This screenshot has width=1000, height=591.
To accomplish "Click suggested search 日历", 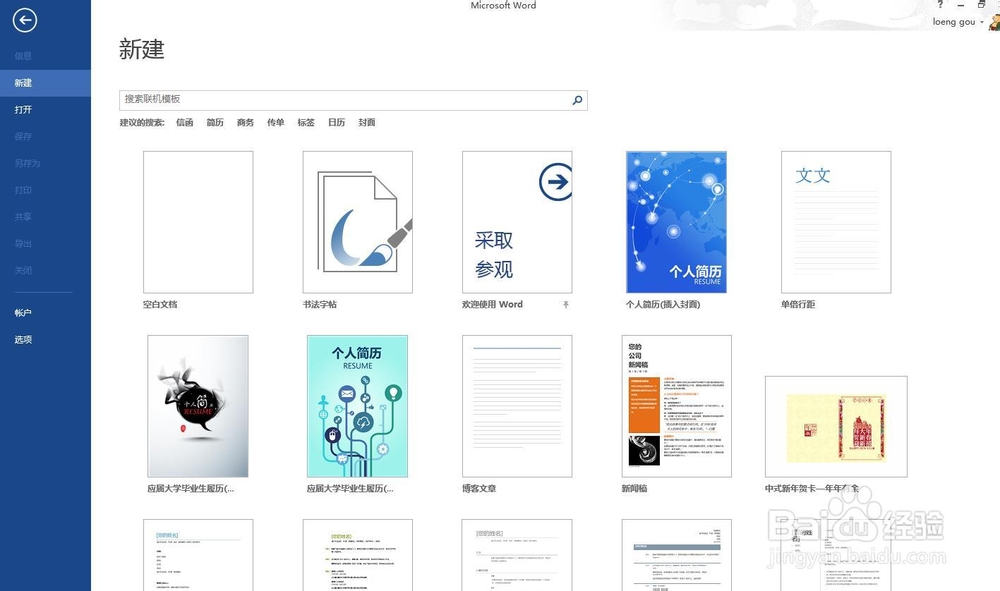I will (x=336, y=122).
